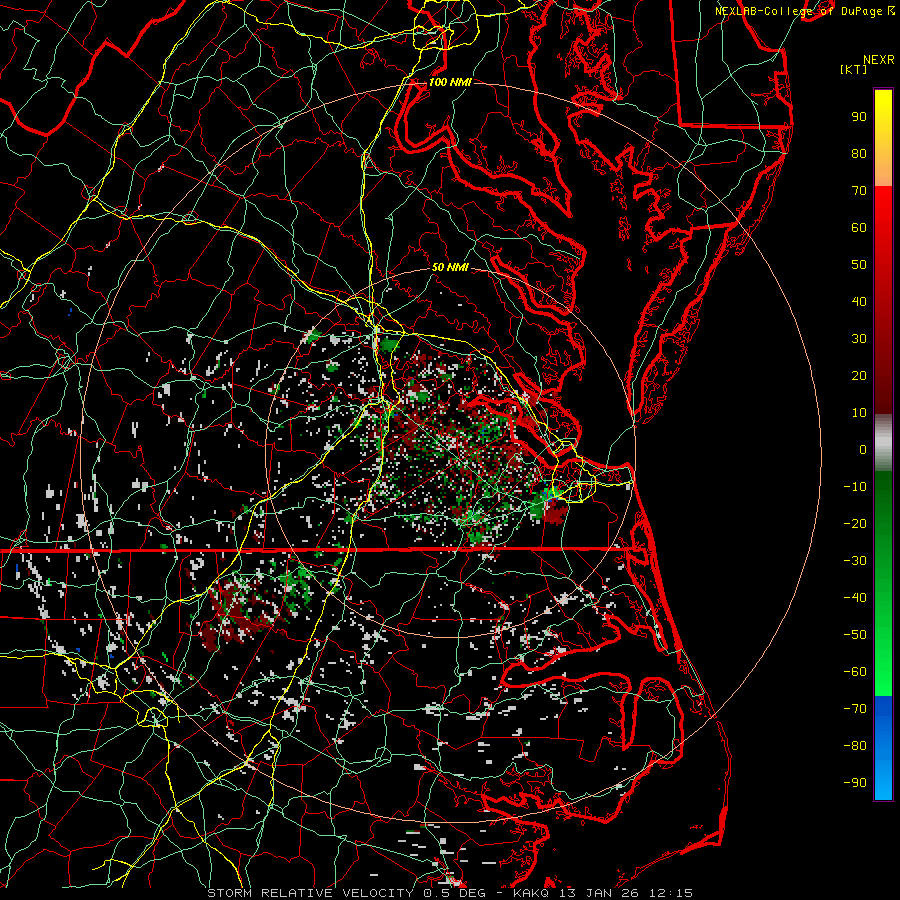This screenshot has width=900, height=900.
Task: Click the orange color bar segment near 70
Action: pyautogui.click(x=883, y=171)
